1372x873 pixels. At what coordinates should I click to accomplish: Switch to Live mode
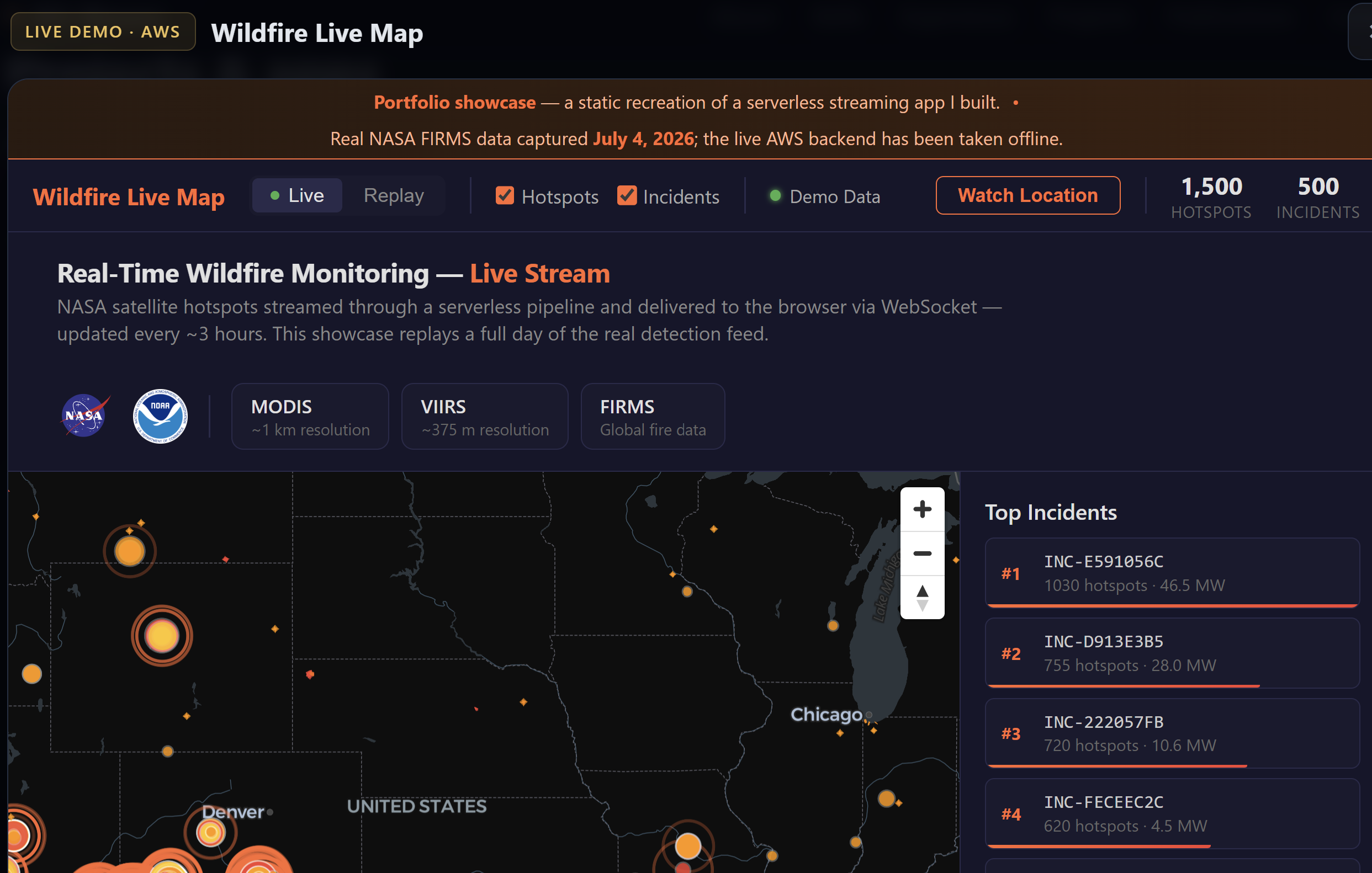pos(297,195)
